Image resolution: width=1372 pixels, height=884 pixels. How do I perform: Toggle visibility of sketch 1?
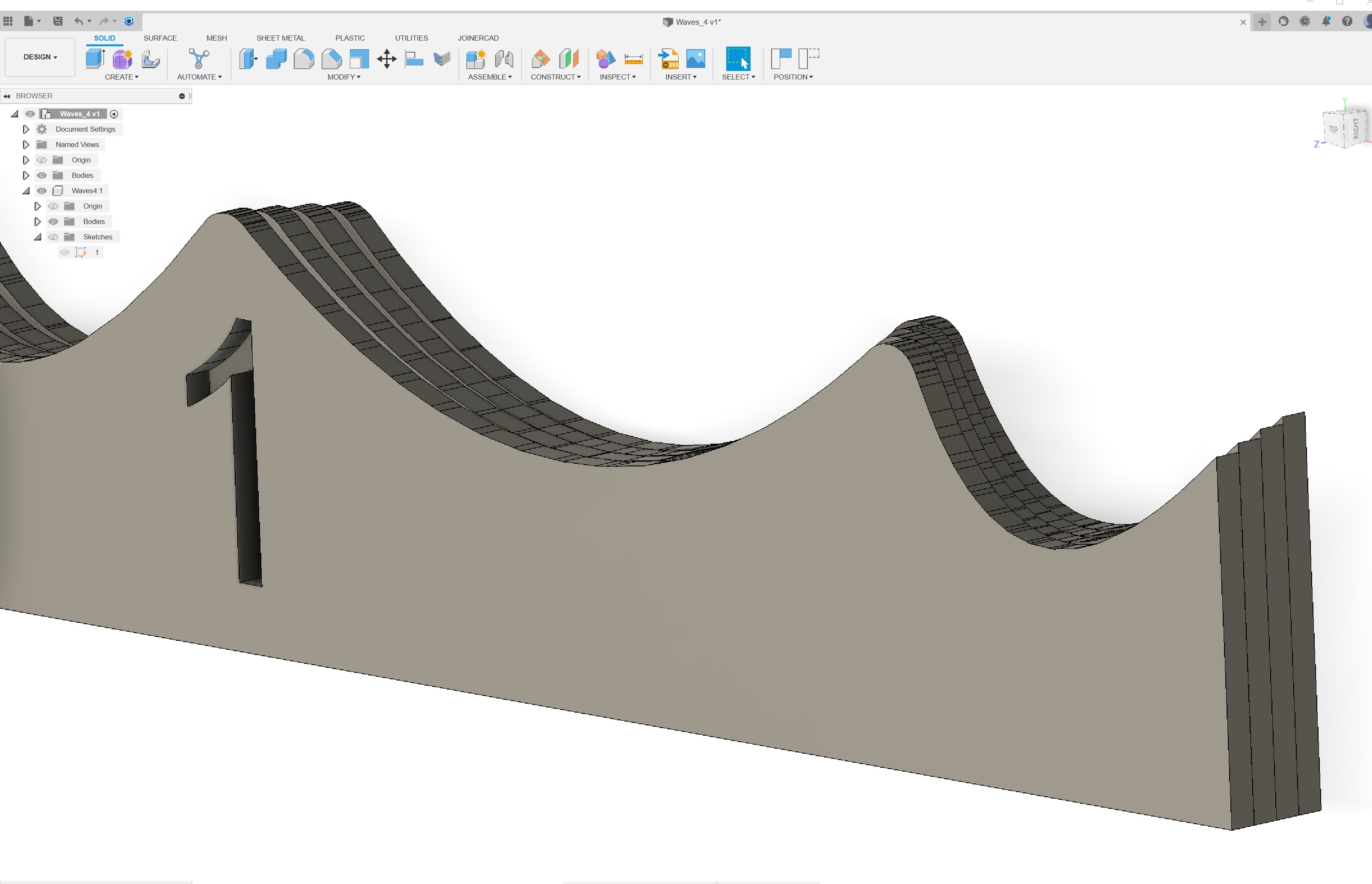point(64,252)
